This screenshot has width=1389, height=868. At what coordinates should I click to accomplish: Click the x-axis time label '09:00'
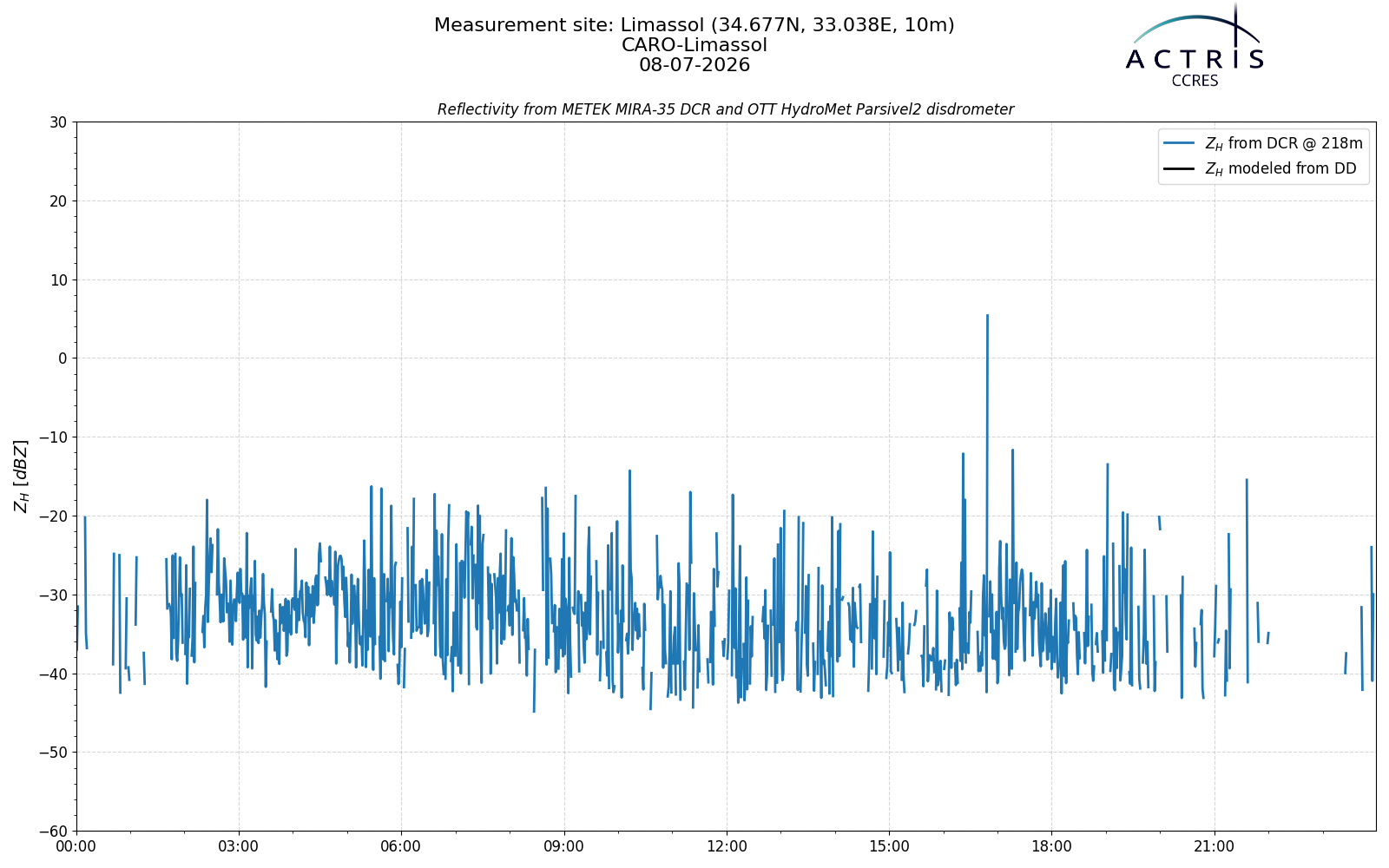pyautogui.click(x=564, y=846)
